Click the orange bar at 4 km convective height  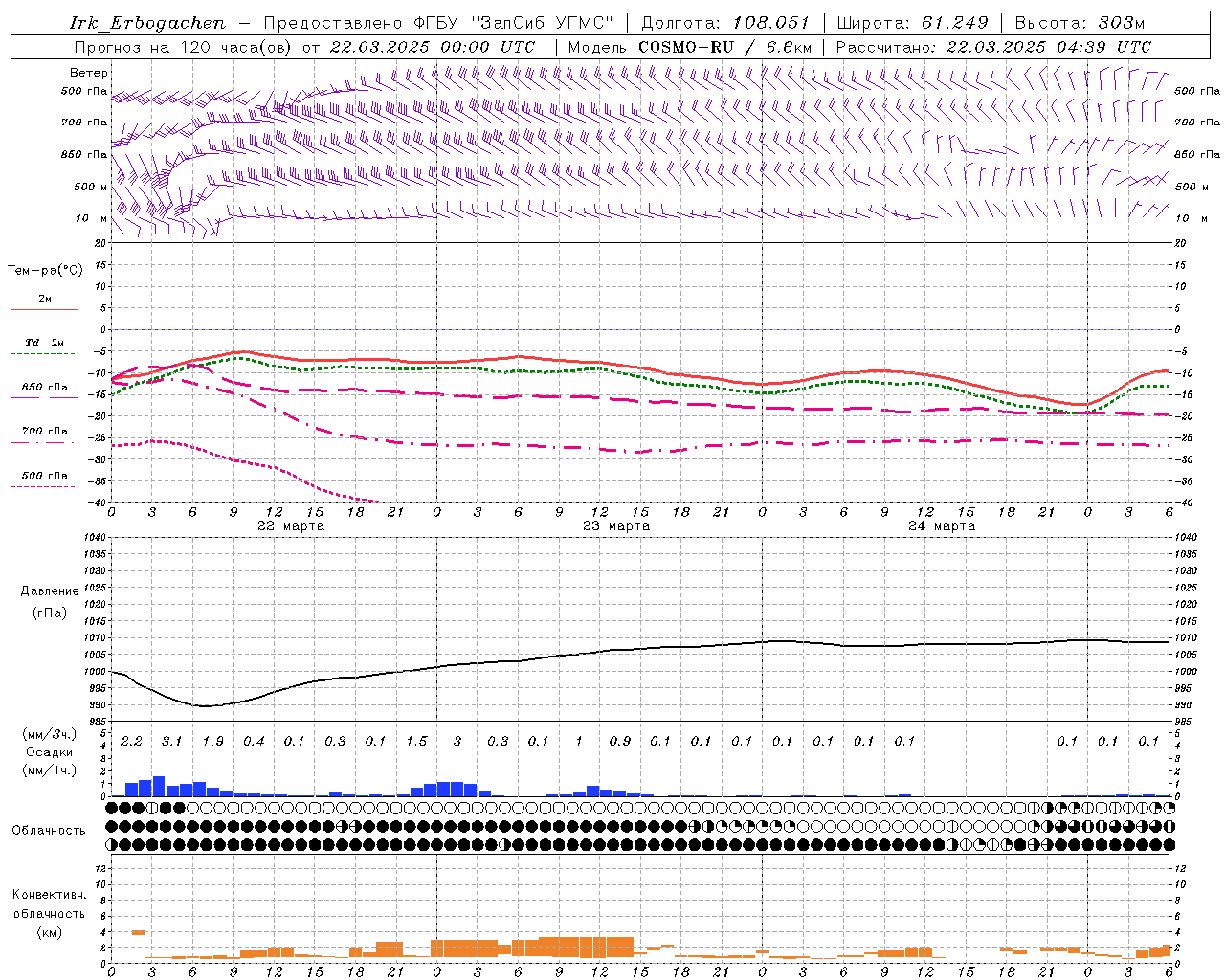[139, 932]
